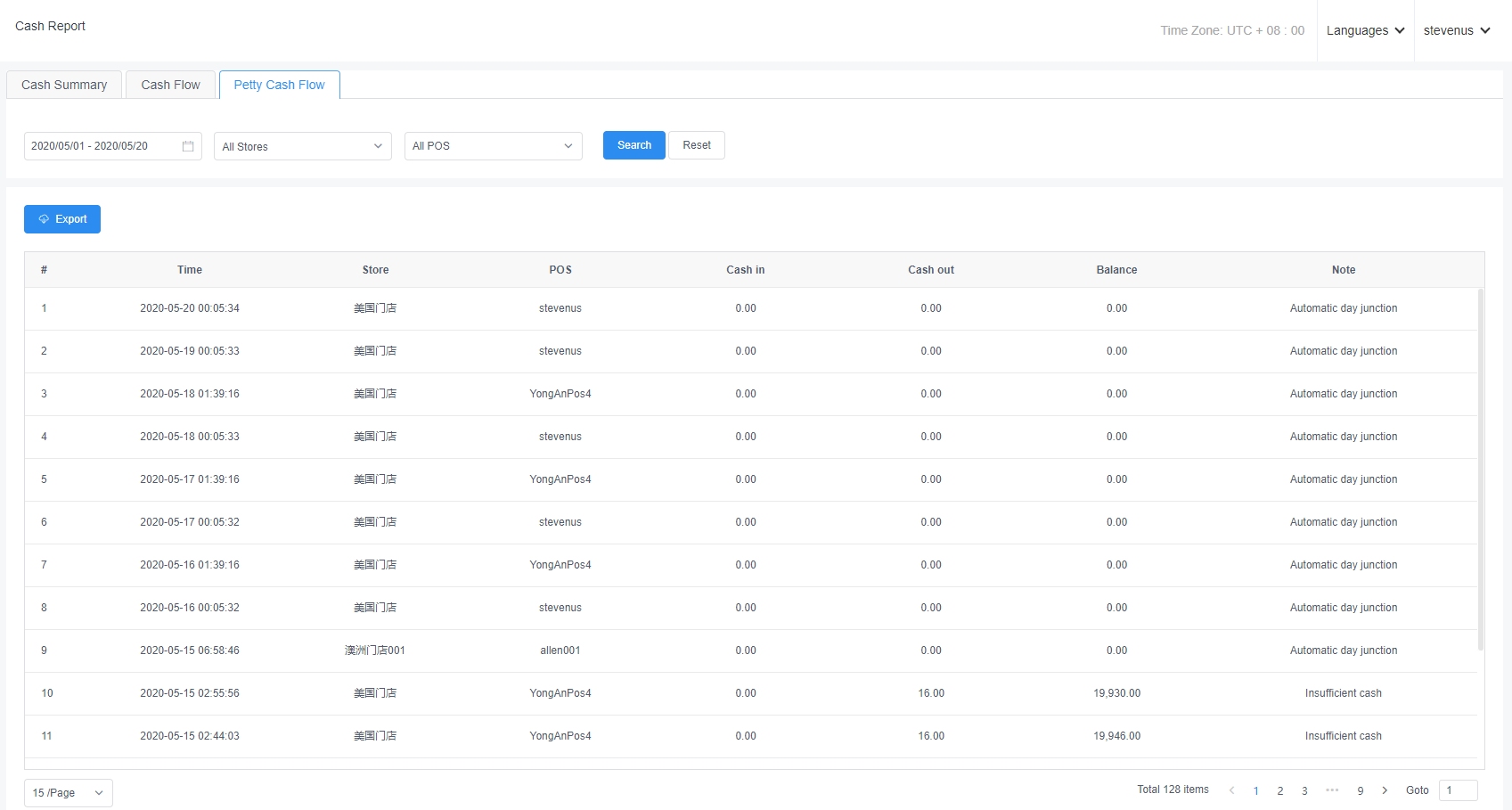Open the Languages menu

pos(1365,30)
